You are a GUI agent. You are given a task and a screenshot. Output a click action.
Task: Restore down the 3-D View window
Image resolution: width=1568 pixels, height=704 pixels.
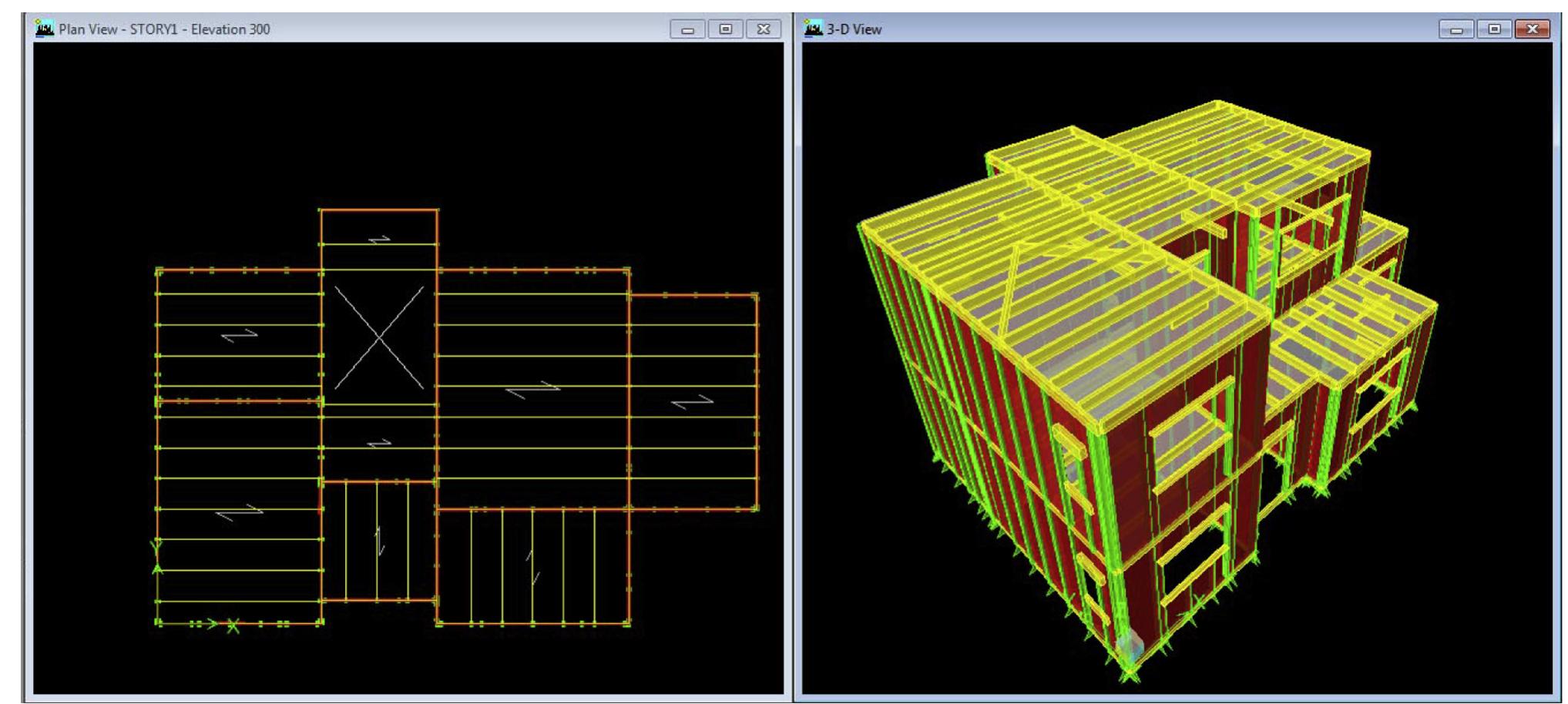(1495, 28)
